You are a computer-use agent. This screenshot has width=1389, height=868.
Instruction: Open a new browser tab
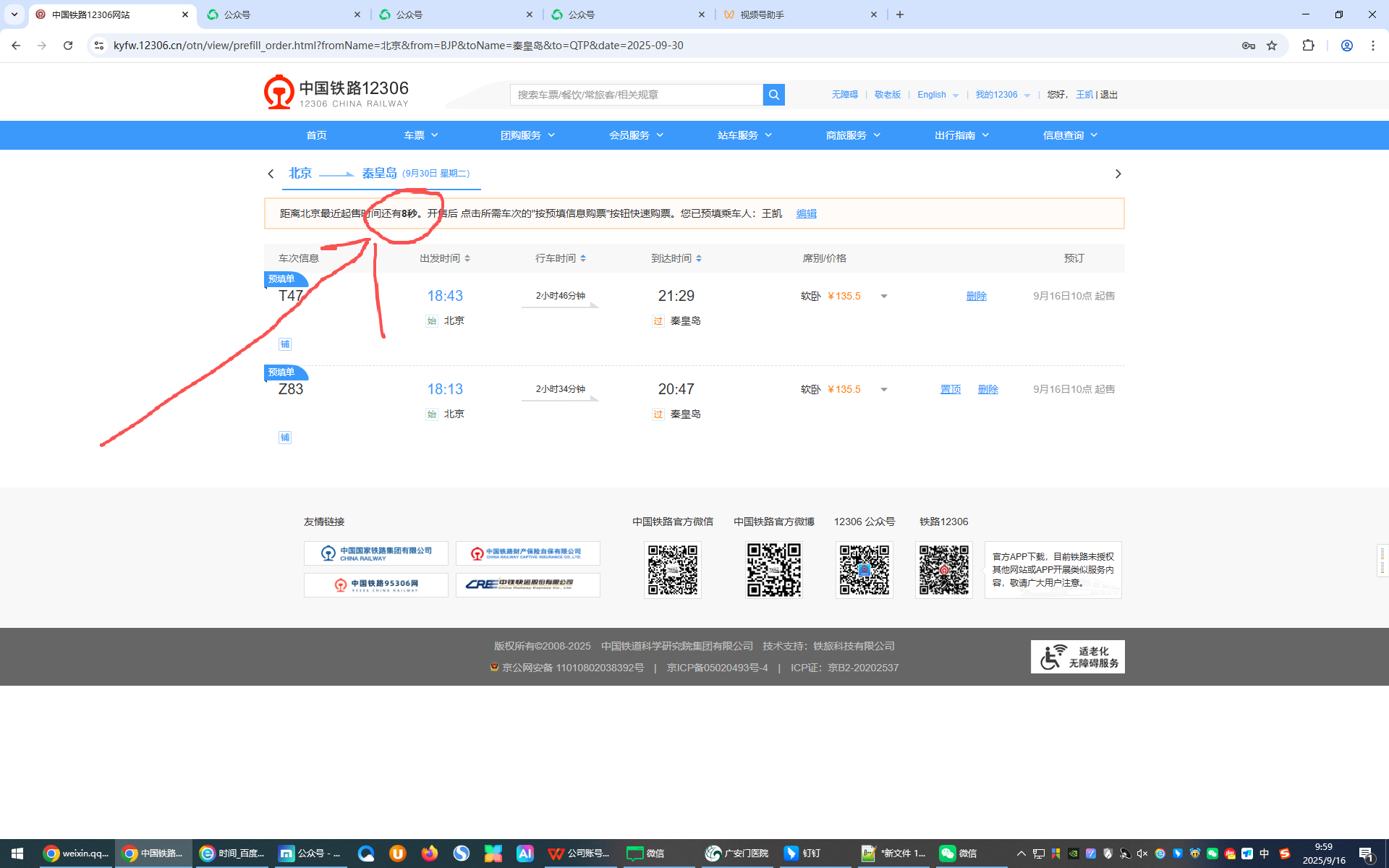pyautogui.click(x=900, y=14)
